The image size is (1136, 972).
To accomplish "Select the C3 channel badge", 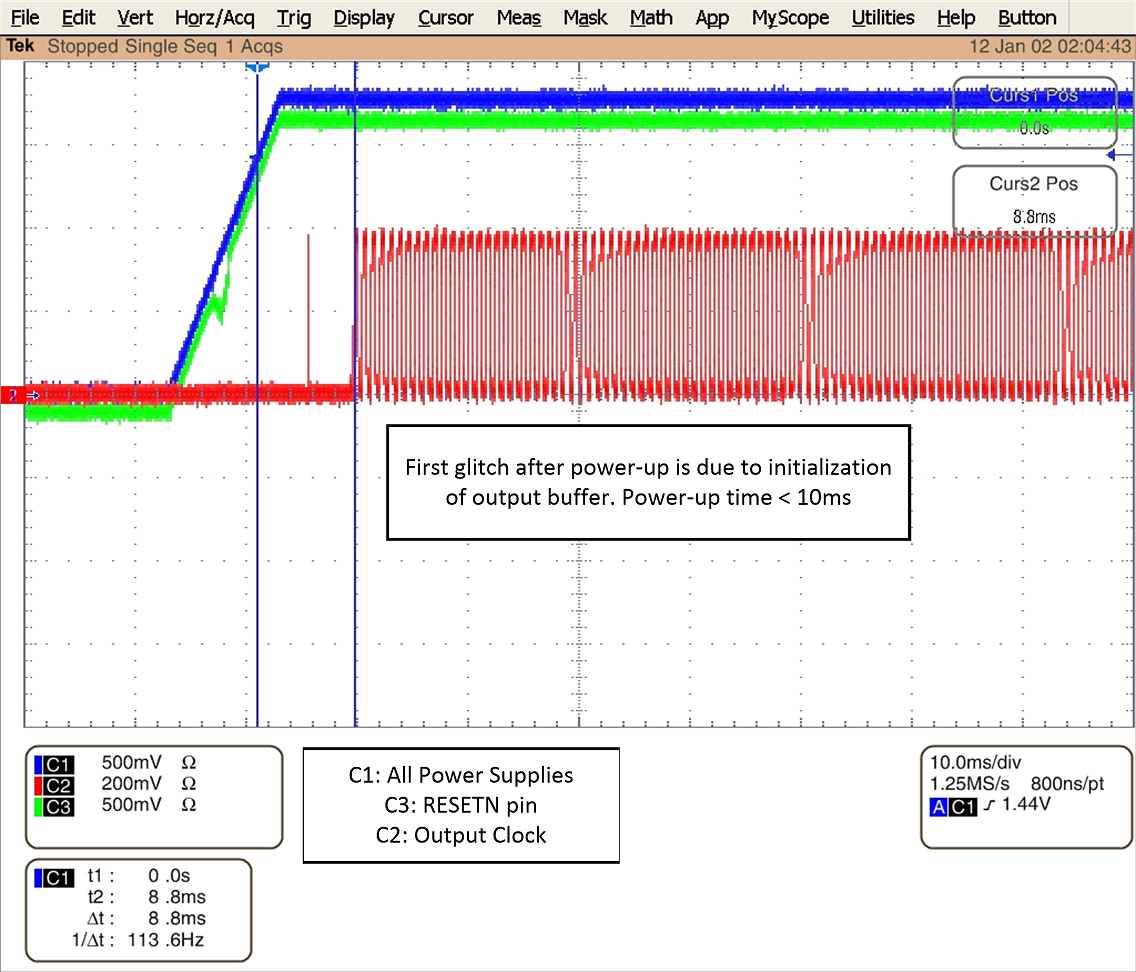I will coord(55,805).
